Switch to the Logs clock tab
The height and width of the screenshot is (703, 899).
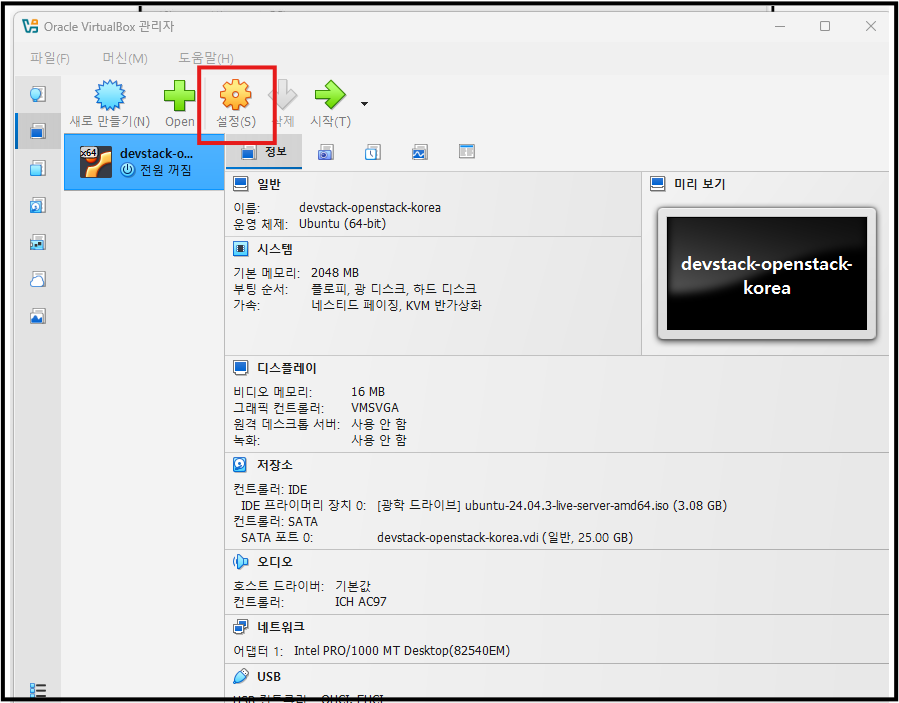click(373, 153)
